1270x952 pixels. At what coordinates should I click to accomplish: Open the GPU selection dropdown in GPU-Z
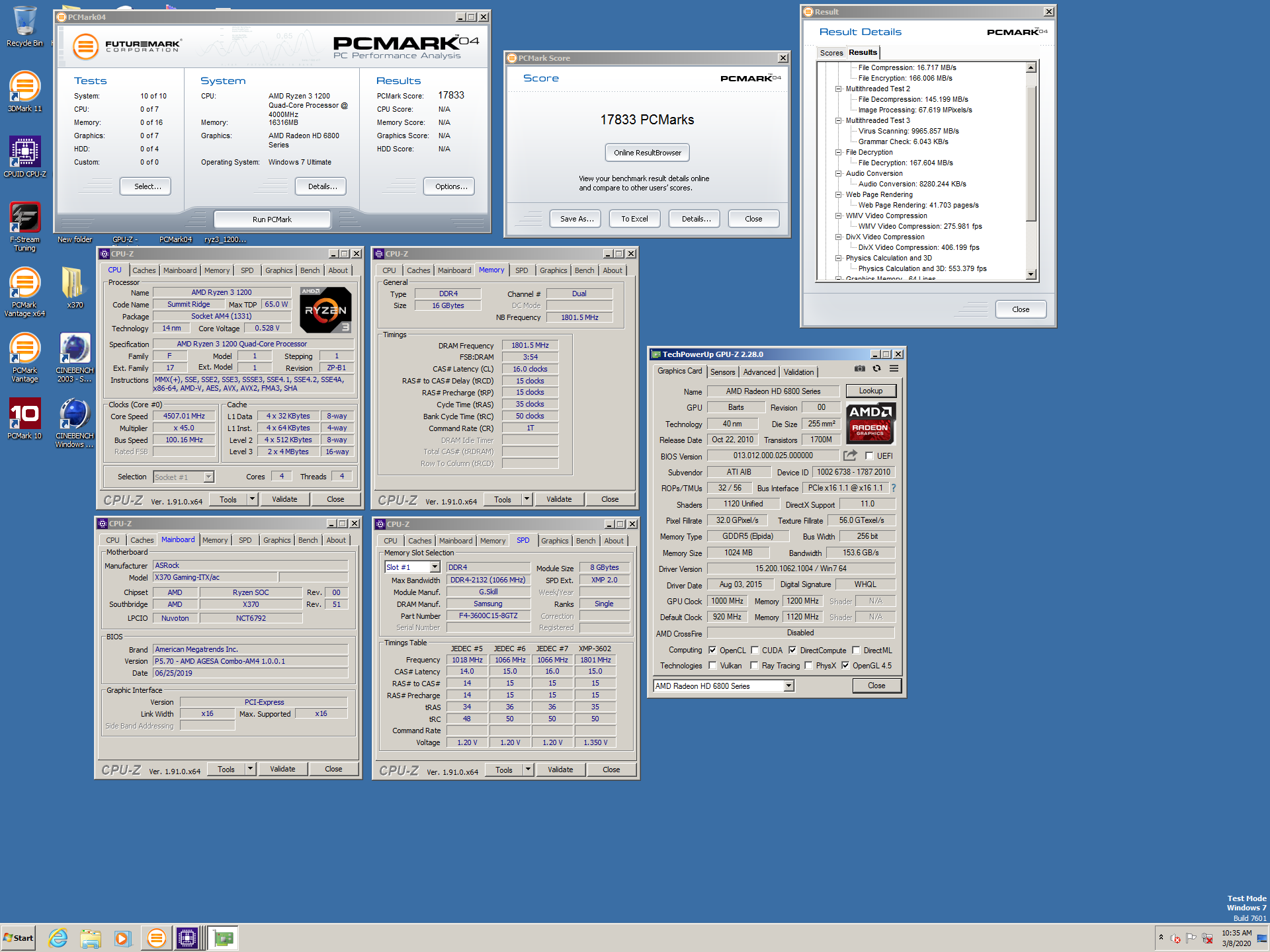[788, 686]
